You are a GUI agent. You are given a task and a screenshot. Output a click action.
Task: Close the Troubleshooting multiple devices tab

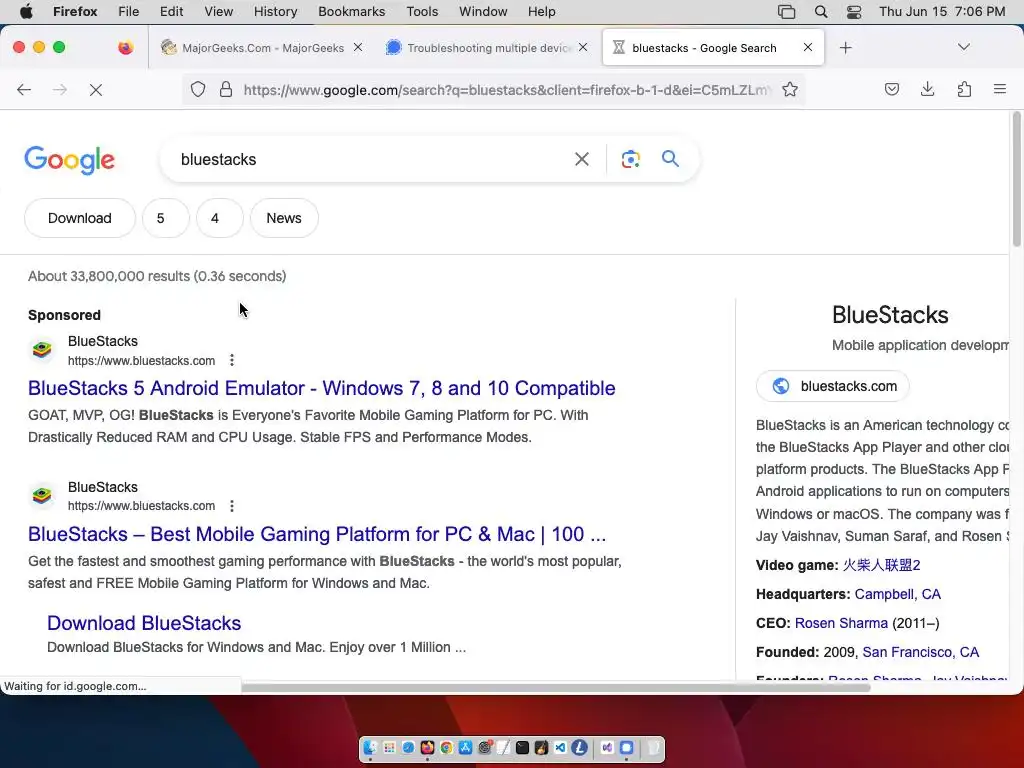[x=583, y=47]
